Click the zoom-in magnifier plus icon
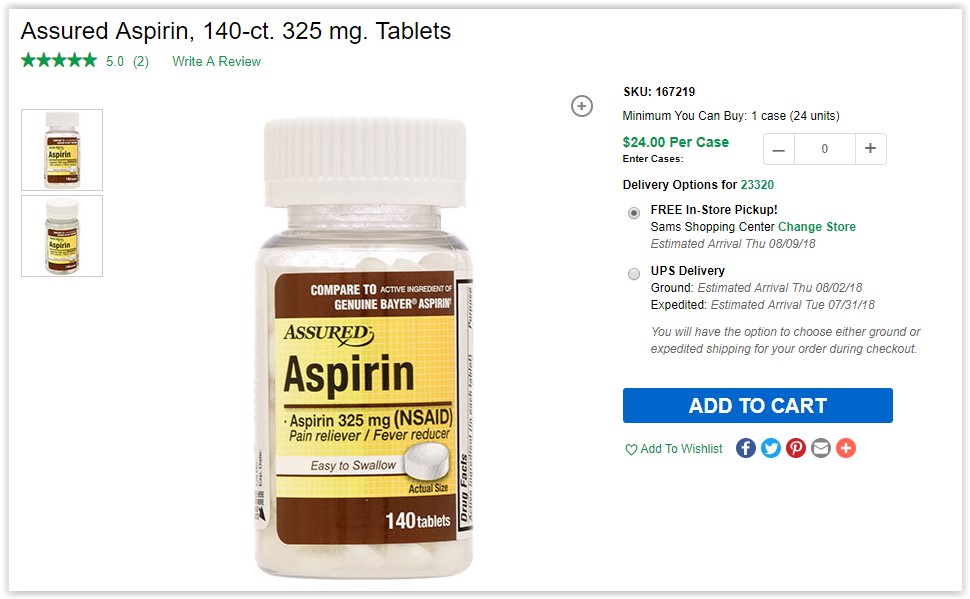The height and width of the screenshot is (599, 970). tap(582, 106)
